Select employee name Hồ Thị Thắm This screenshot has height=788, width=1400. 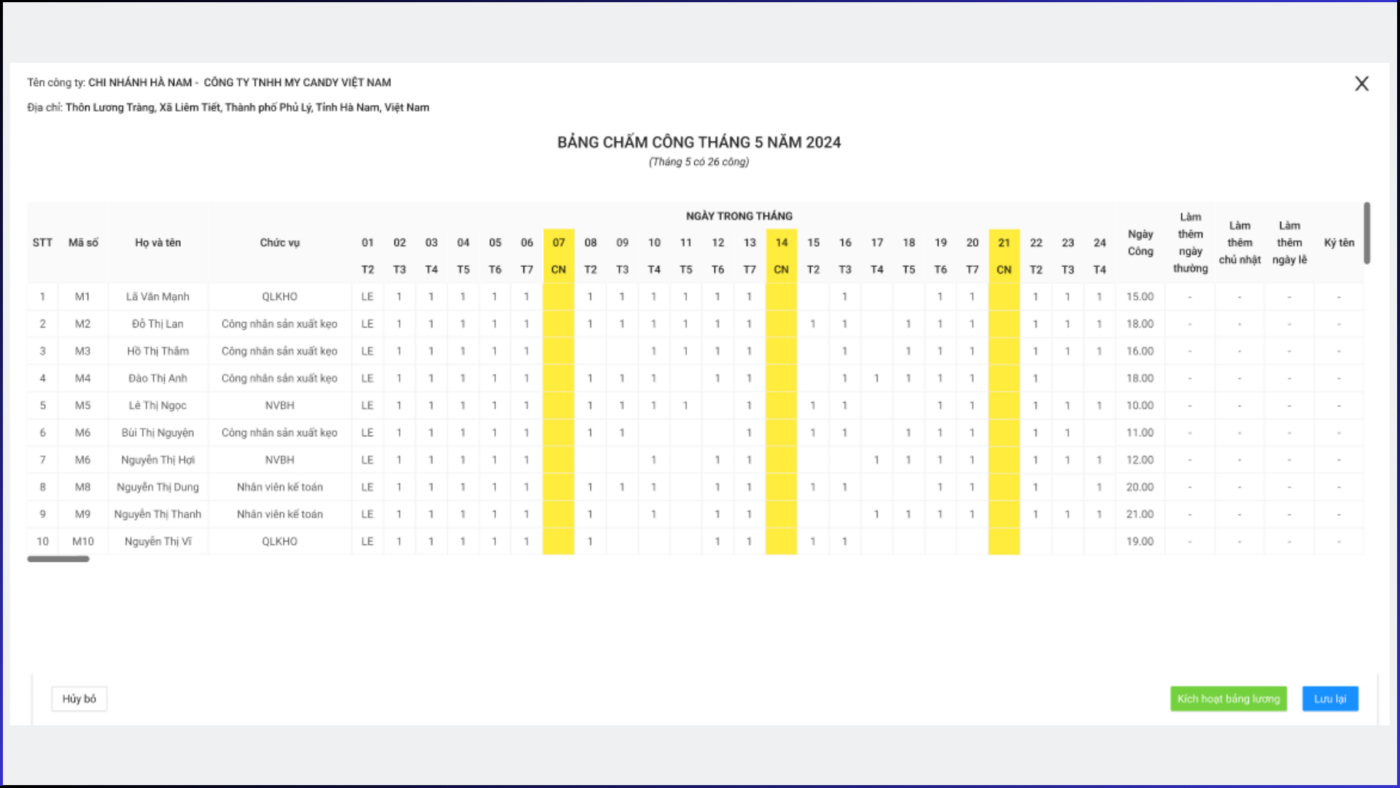158,351
